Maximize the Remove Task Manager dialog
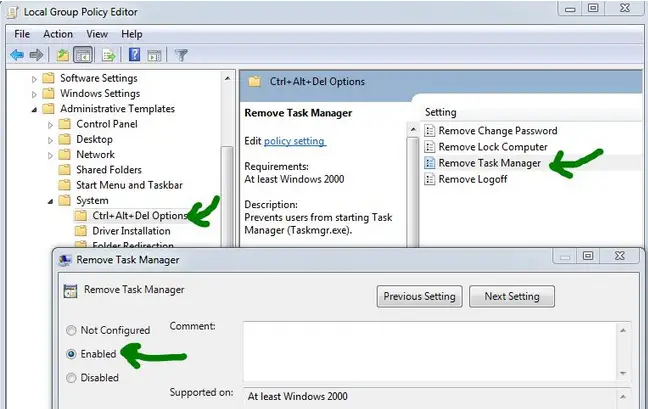648x409 pixels. point(588,256)
